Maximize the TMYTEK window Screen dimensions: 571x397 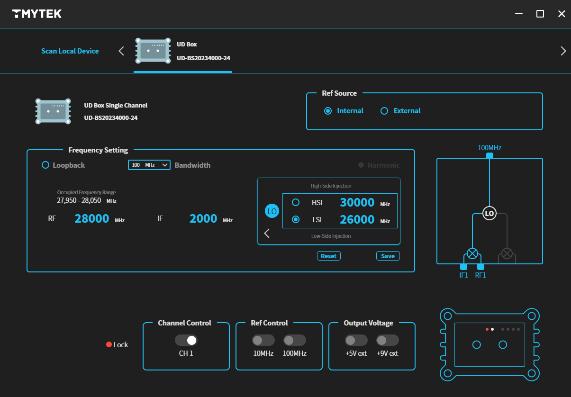point(540,14)
